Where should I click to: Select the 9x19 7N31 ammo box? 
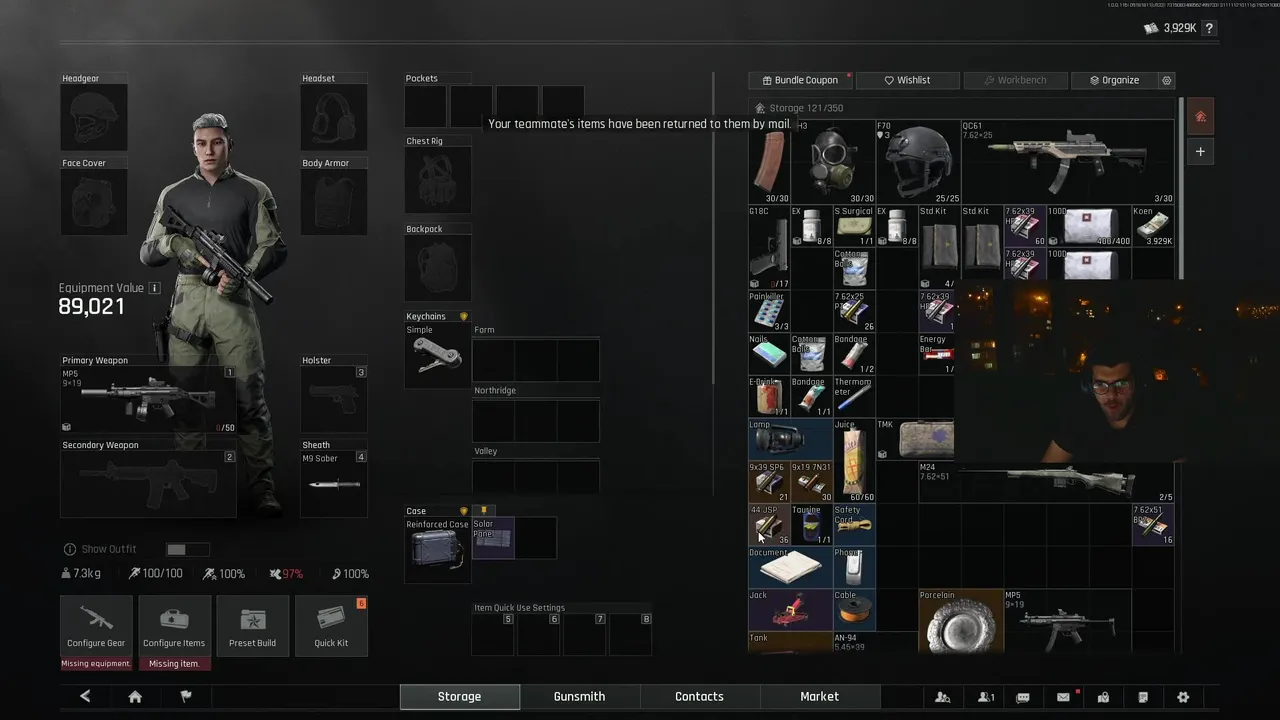811,482
